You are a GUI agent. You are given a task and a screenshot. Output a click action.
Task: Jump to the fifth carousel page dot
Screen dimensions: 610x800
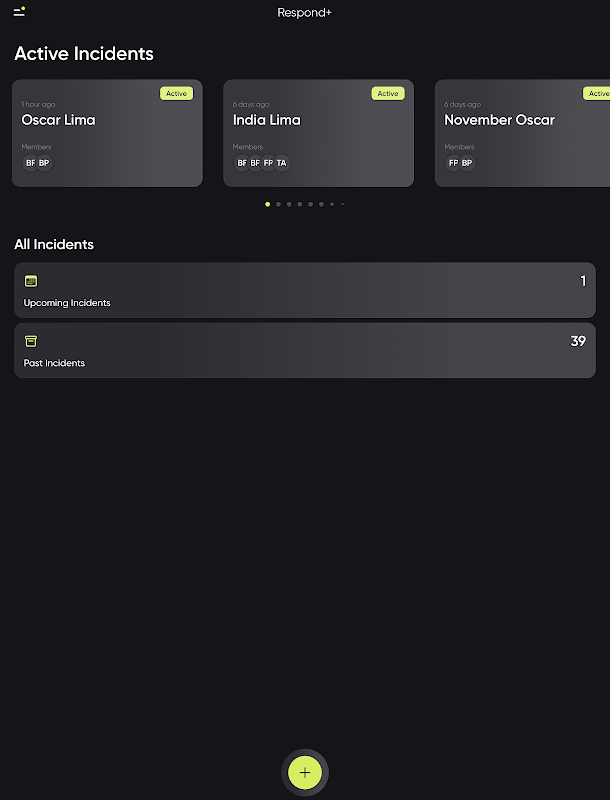310,204
